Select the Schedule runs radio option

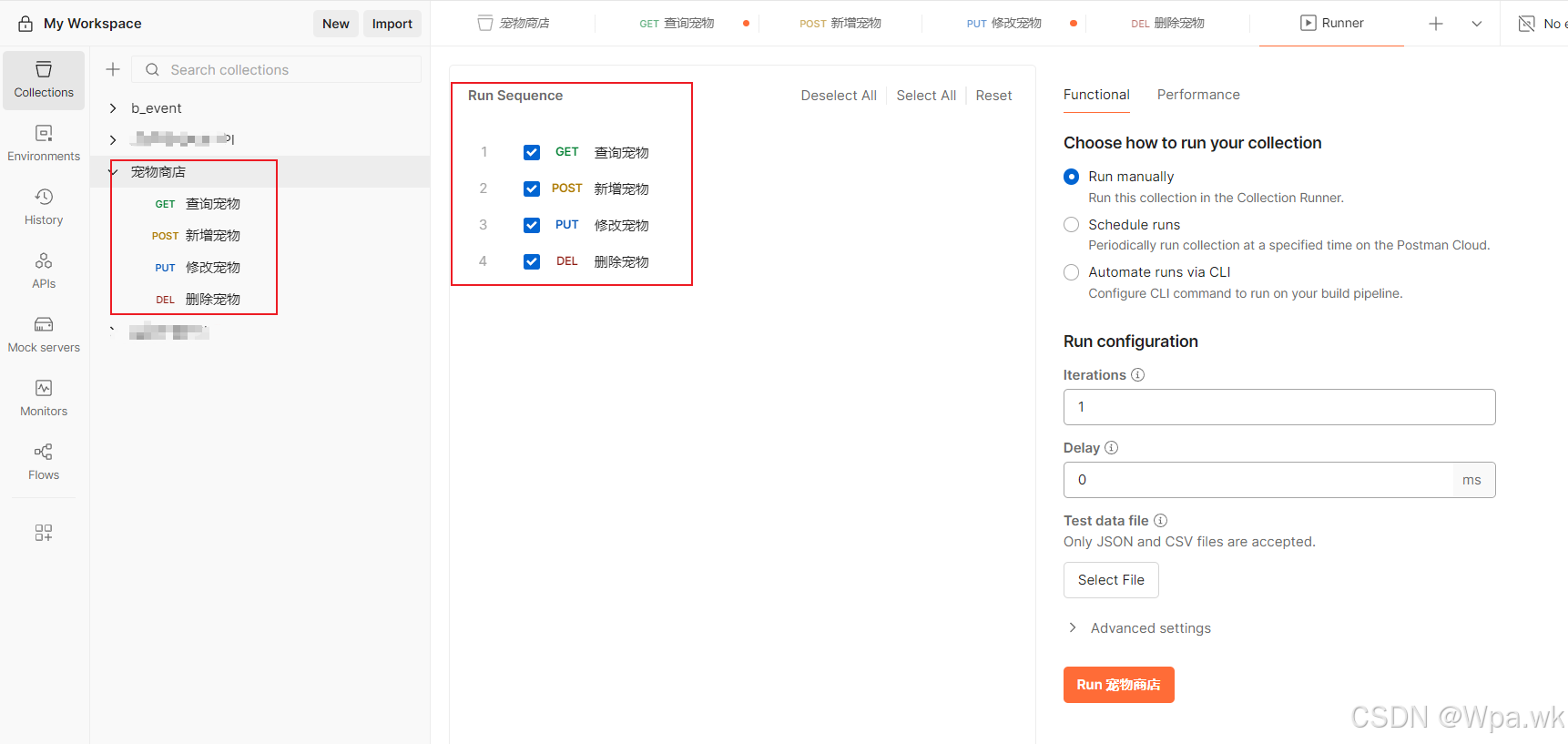pyautogui.click(x=1072, y=225)
